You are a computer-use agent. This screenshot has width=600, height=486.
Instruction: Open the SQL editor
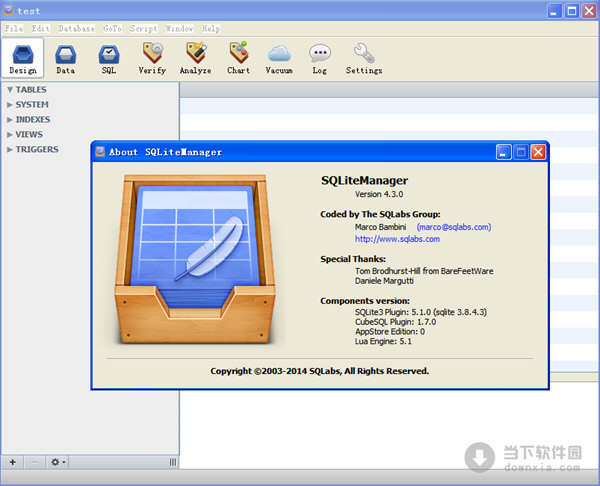109,58
